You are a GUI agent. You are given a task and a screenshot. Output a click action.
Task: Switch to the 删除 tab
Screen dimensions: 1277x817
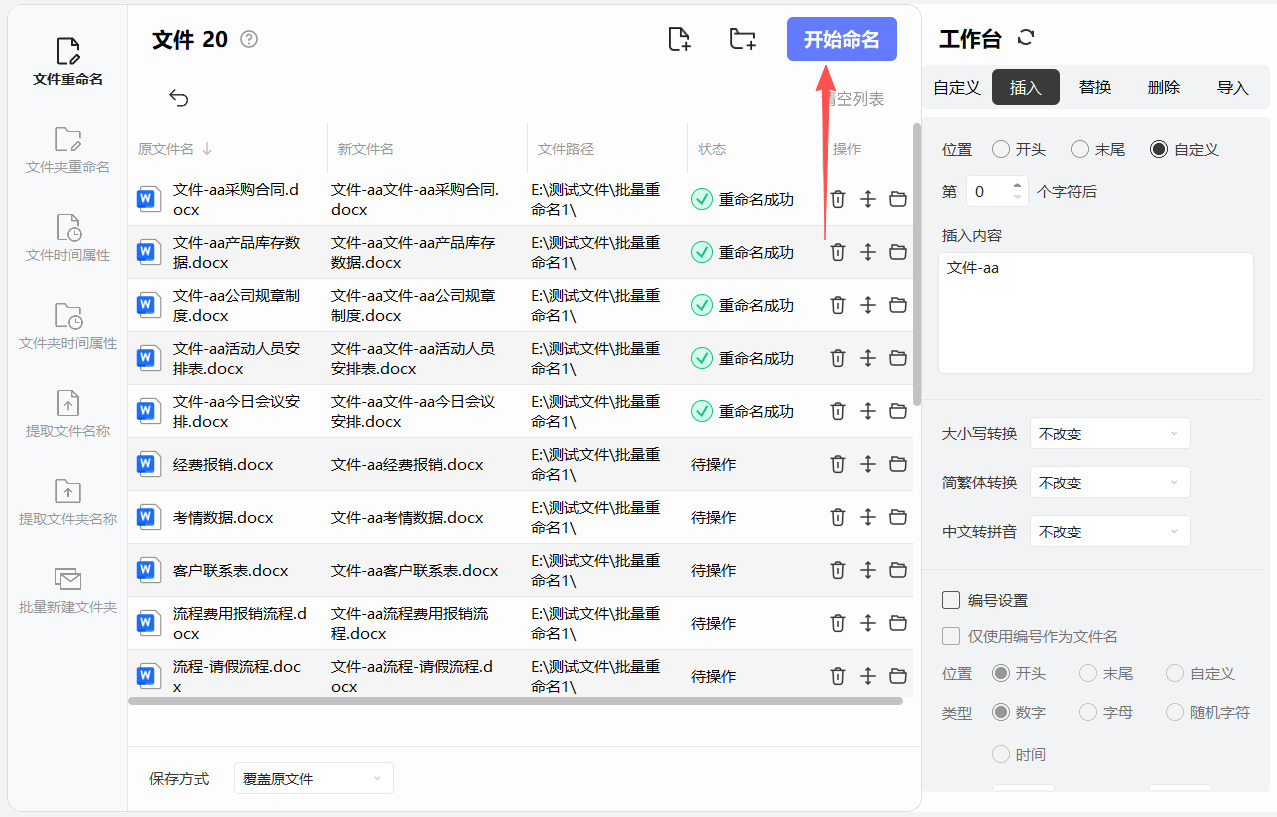[x=1164, y=88]
